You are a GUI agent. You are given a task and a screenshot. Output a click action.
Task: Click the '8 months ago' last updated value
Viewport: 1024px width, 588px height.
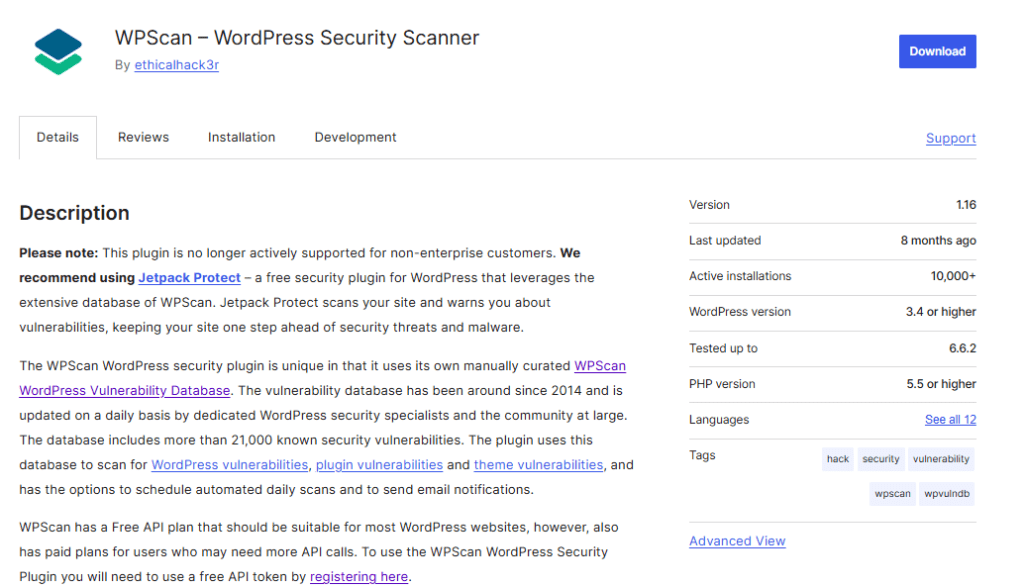coord(938,240)
